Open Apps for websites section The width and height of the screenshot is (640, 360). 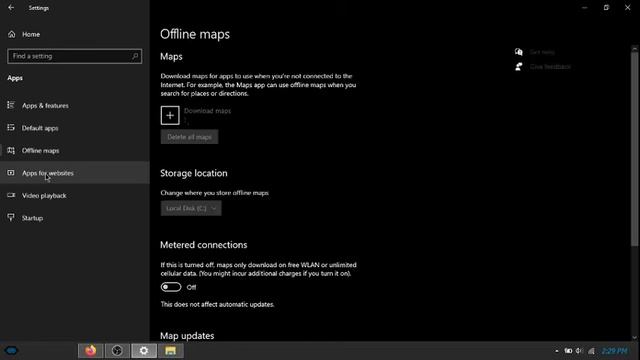(74, 173)
